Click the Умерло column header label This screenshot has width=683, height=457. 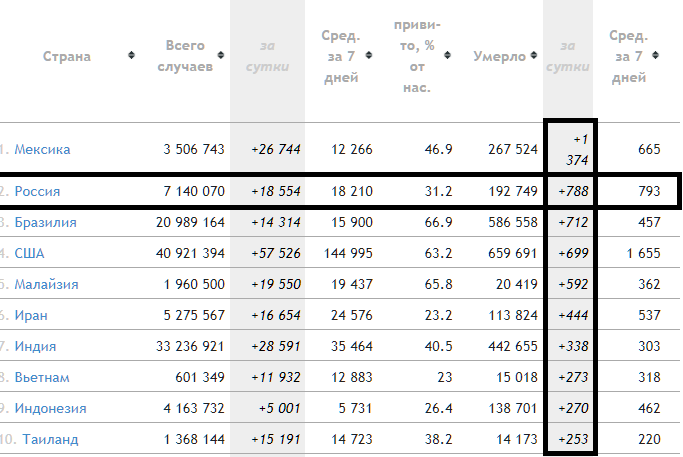(x=499, y=56)
